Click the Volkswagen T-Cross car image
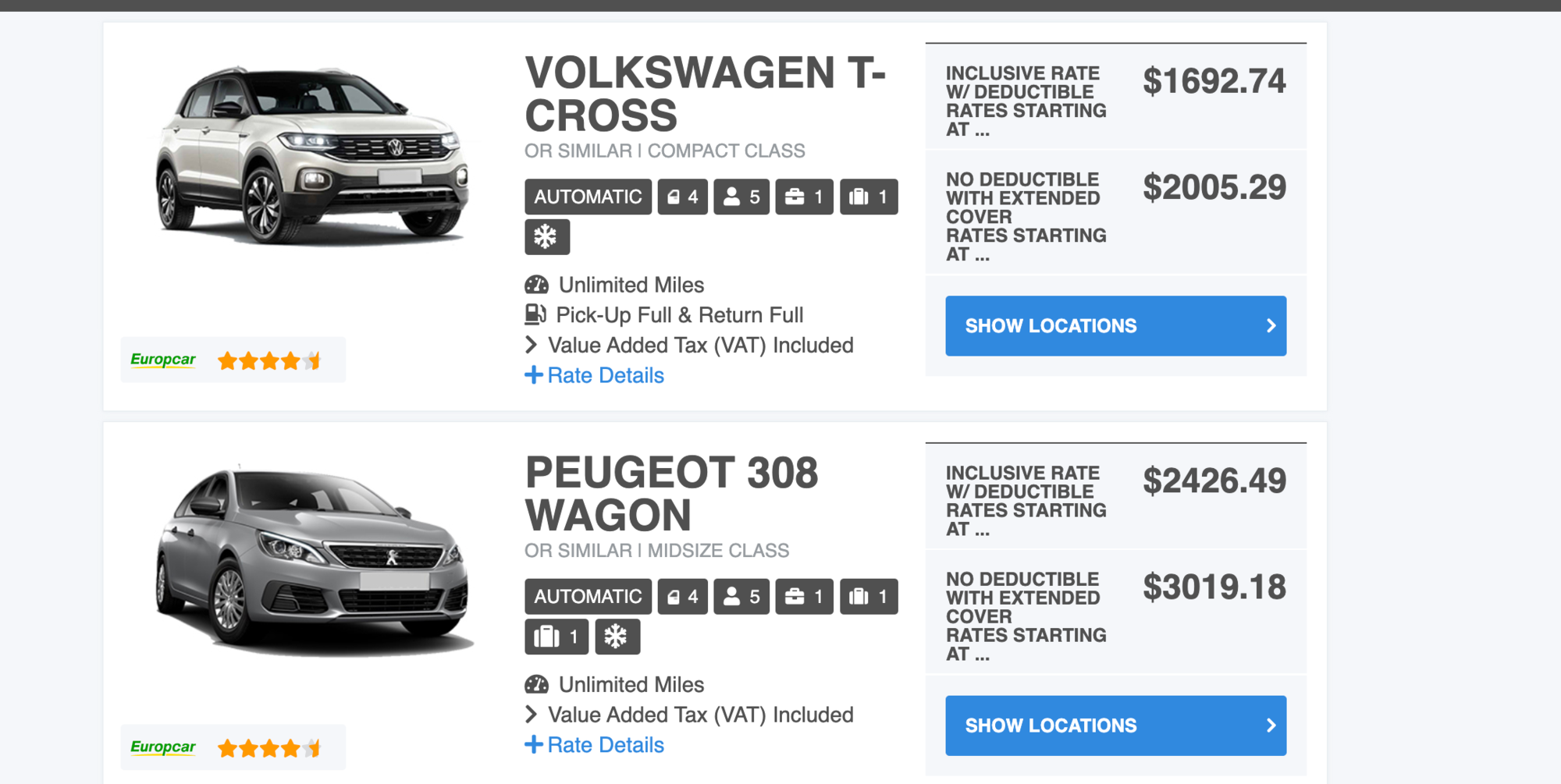This screenshot has width=1561, height=784. (312, 156)
